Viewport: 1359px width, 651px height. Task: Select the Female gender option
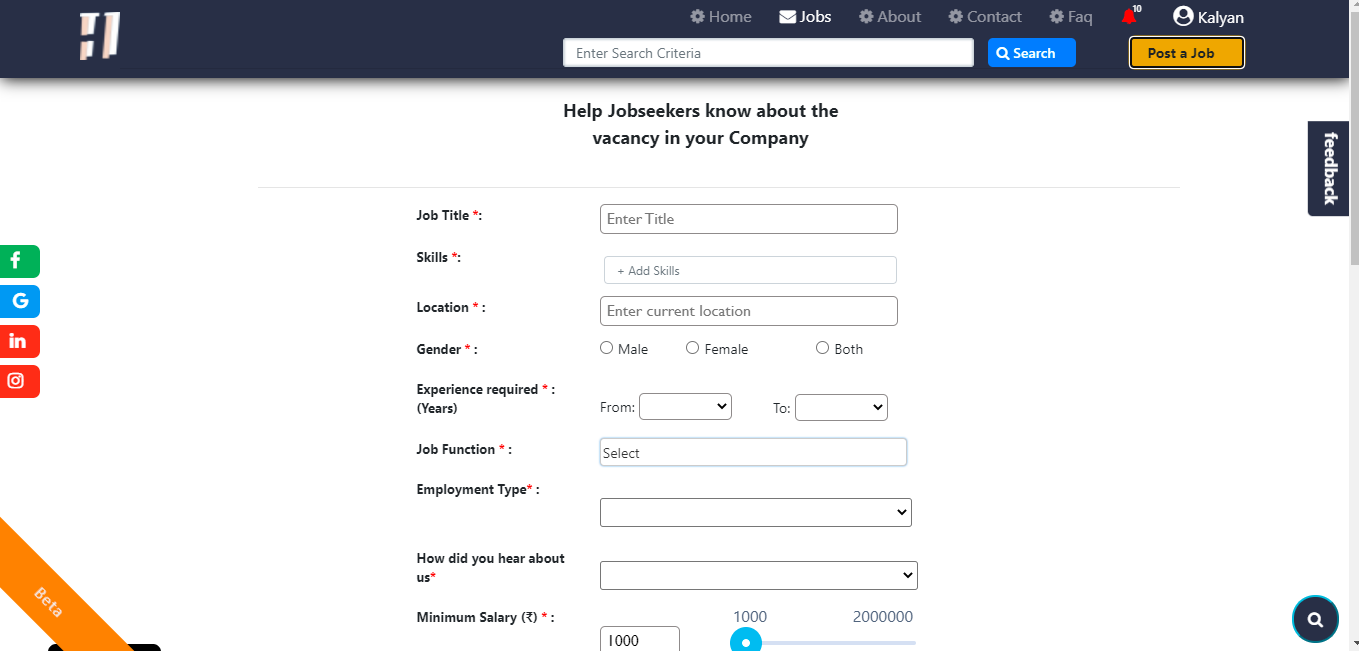click(x=692, y=348)
